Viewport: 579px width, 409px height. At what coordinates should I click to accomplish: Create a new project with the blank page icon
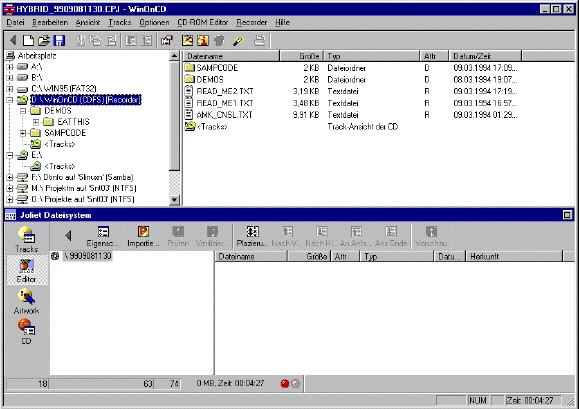coord(28,40)
